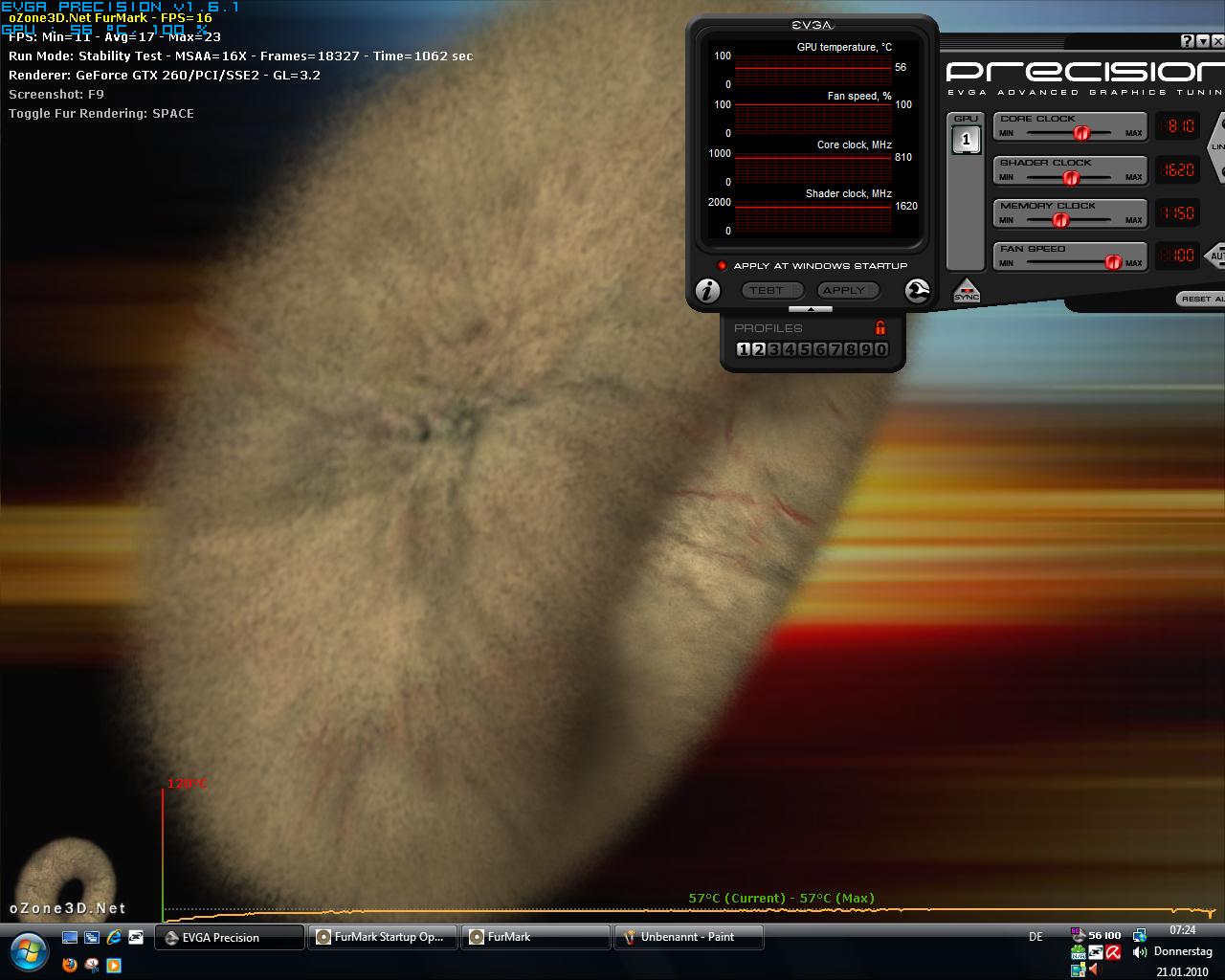Switch to EVGA Precision taskbar button
The image size is (1225, 980).
click(230, 937)
